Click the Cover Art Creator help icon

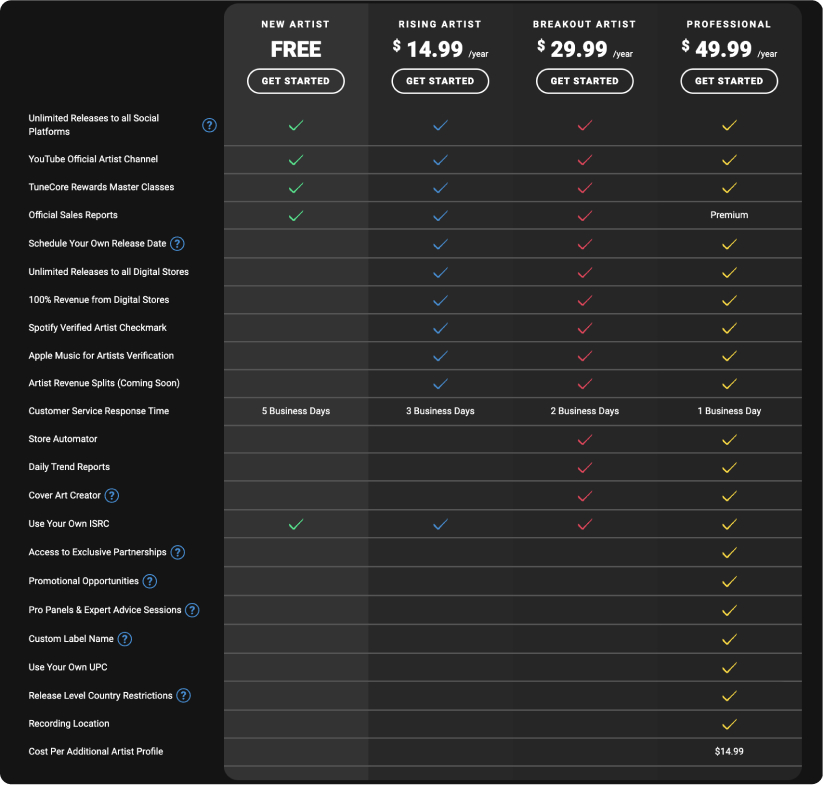click(112, 496)
